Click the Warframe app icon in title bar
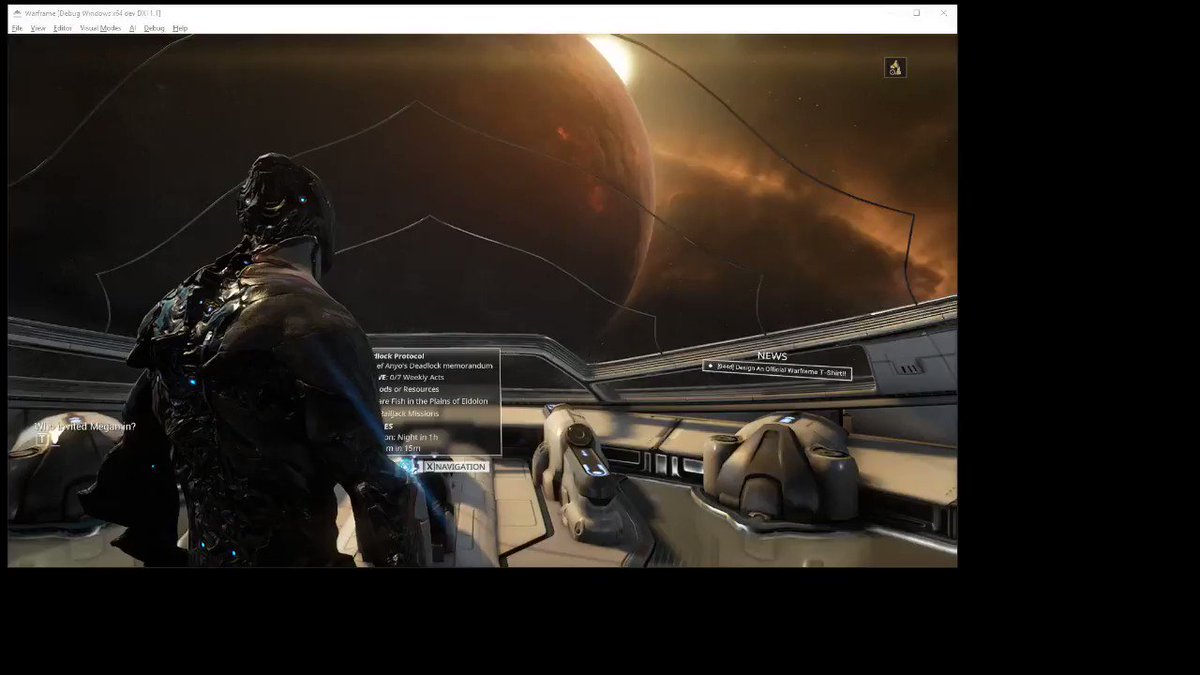 pos(17,13)
